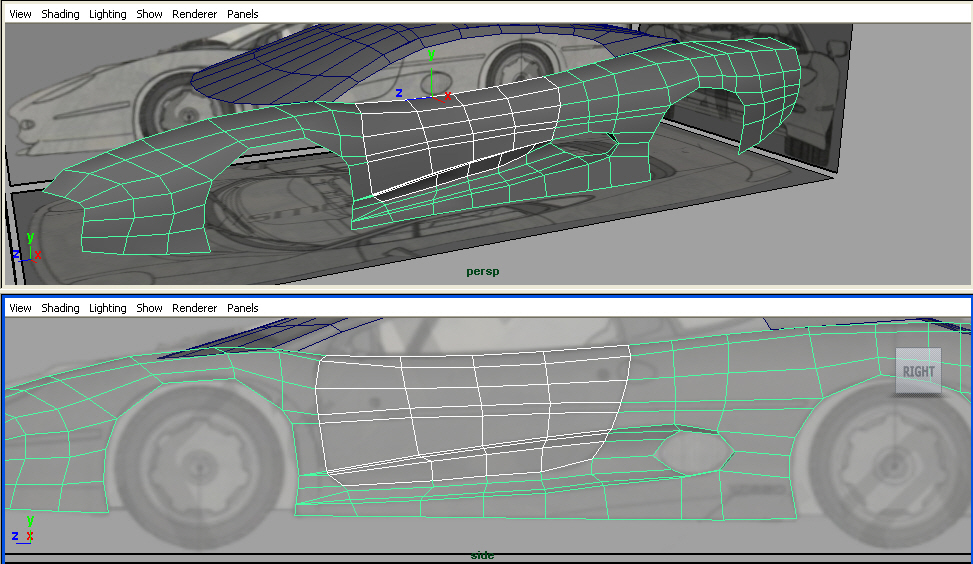
Task: Open View menu in side viewport
Action: tap(20, 308)
